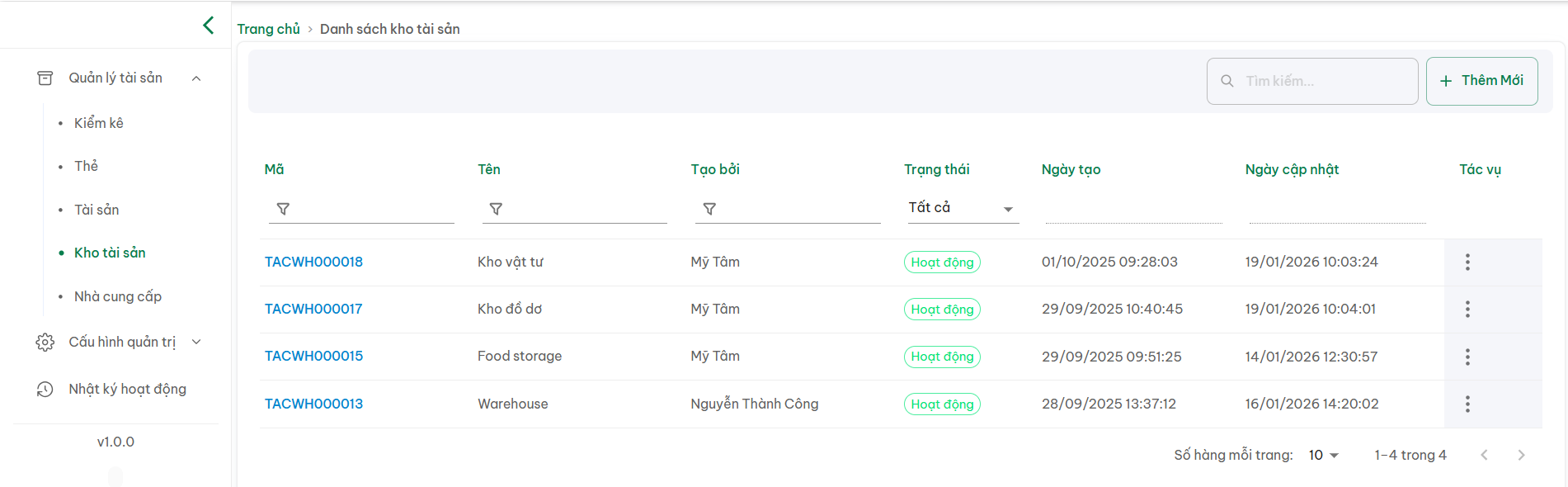Screen dimensions: 1568x487
Task: Go to Nhà cung cấp menu item
Action: pos(118,296)
